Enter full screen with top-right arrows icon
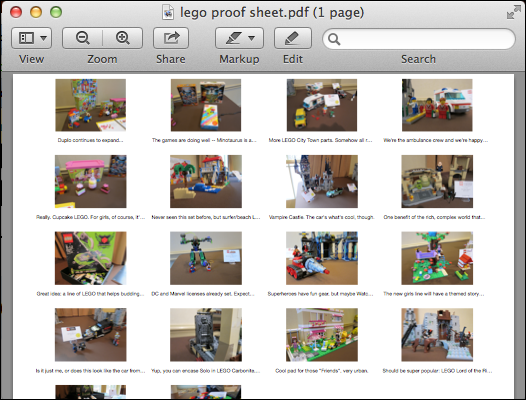 pos(514,12)
